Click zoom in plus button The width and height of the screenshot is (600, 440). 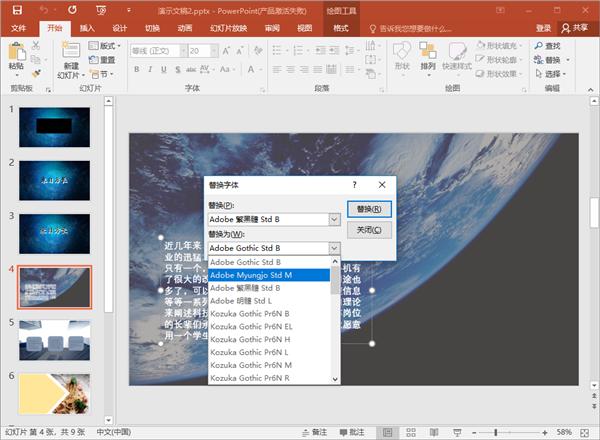click(x=545, y=433)
